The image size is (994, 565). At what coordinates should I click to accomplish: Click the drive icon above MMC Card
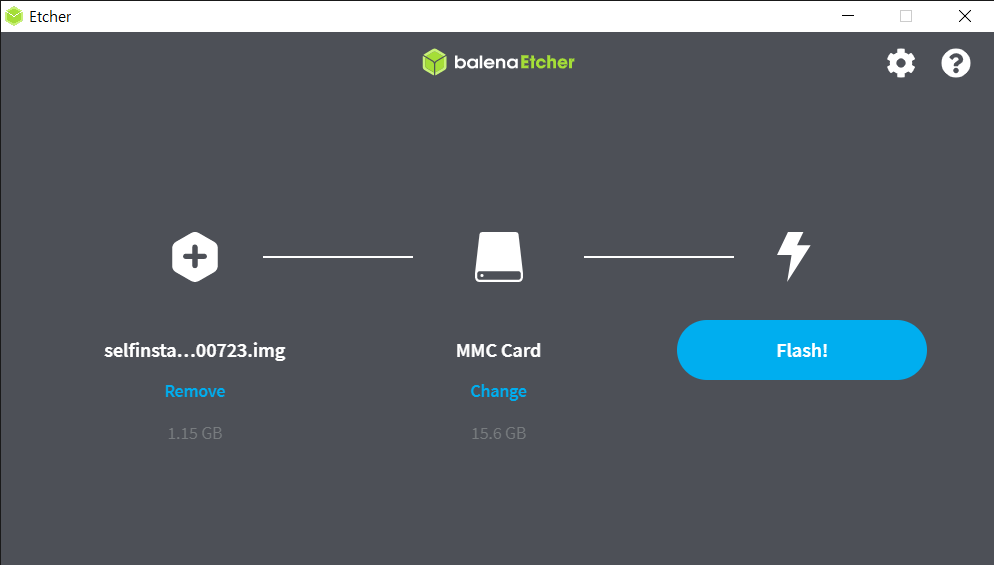(499, 257)
